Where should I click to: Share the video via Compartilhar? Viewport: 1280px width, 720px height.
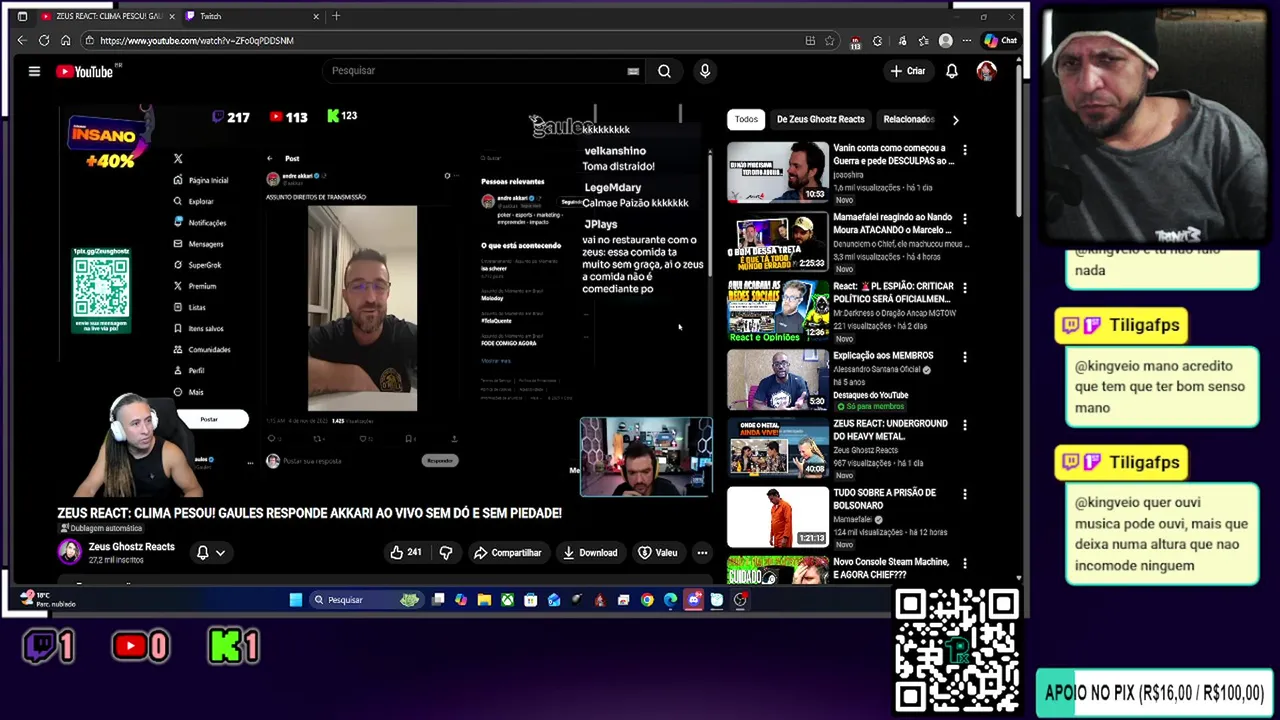pyautogui.click(x=508, y=552)
